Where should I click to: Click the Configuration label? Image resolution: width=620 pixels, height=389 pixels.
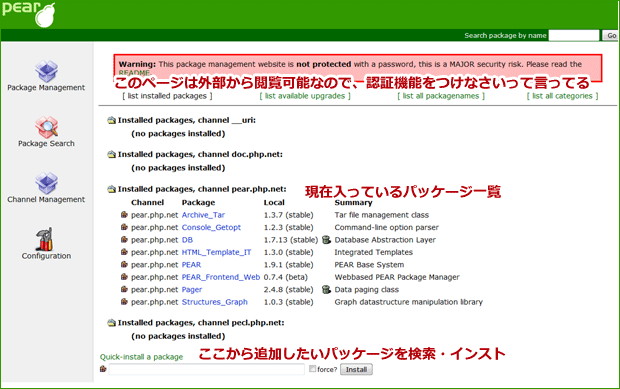pyautogui.click(x=46, y=256)
